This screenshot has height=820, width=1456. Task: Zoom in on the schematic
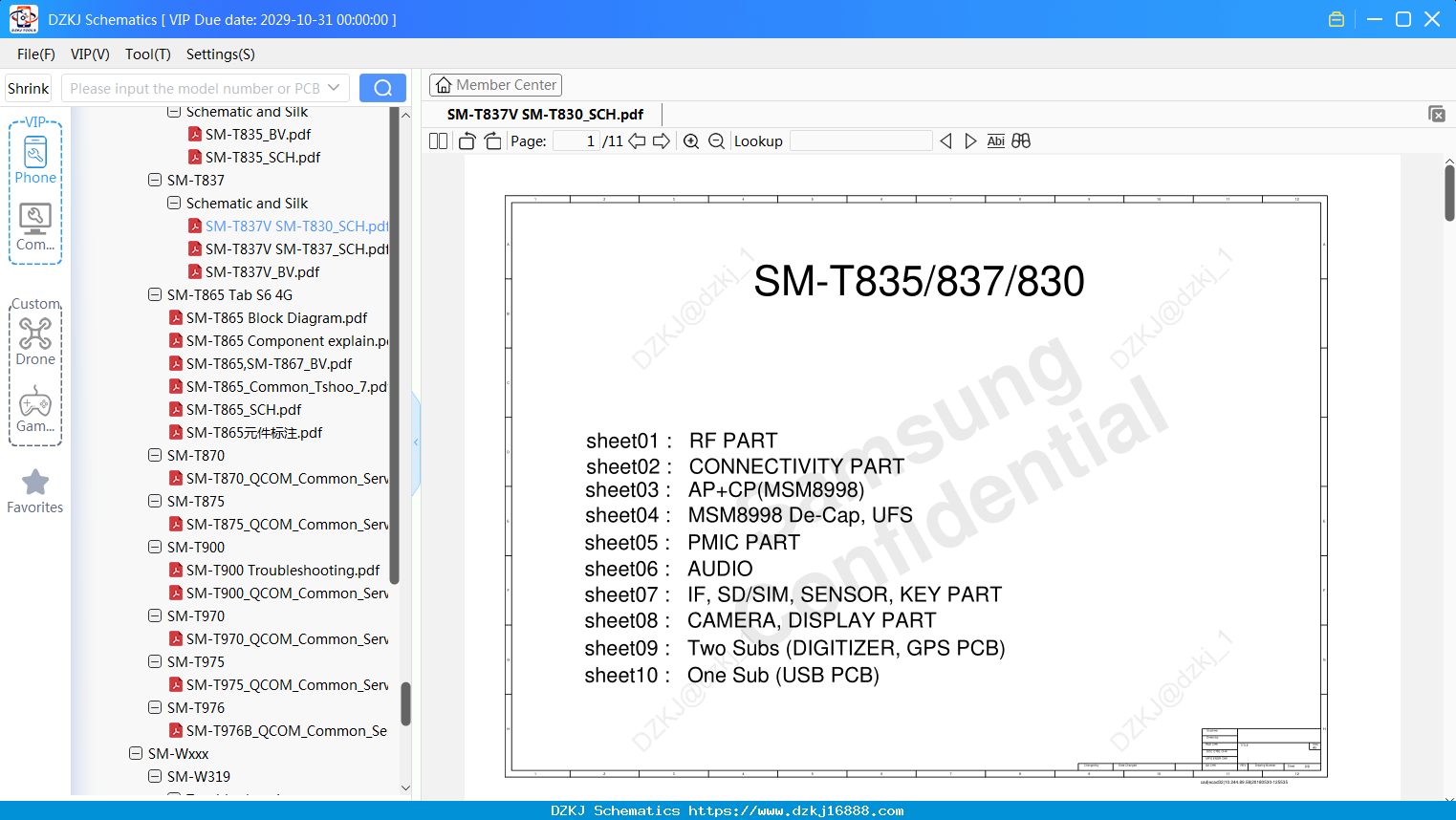pyautogui.click(x=691, y=141)
